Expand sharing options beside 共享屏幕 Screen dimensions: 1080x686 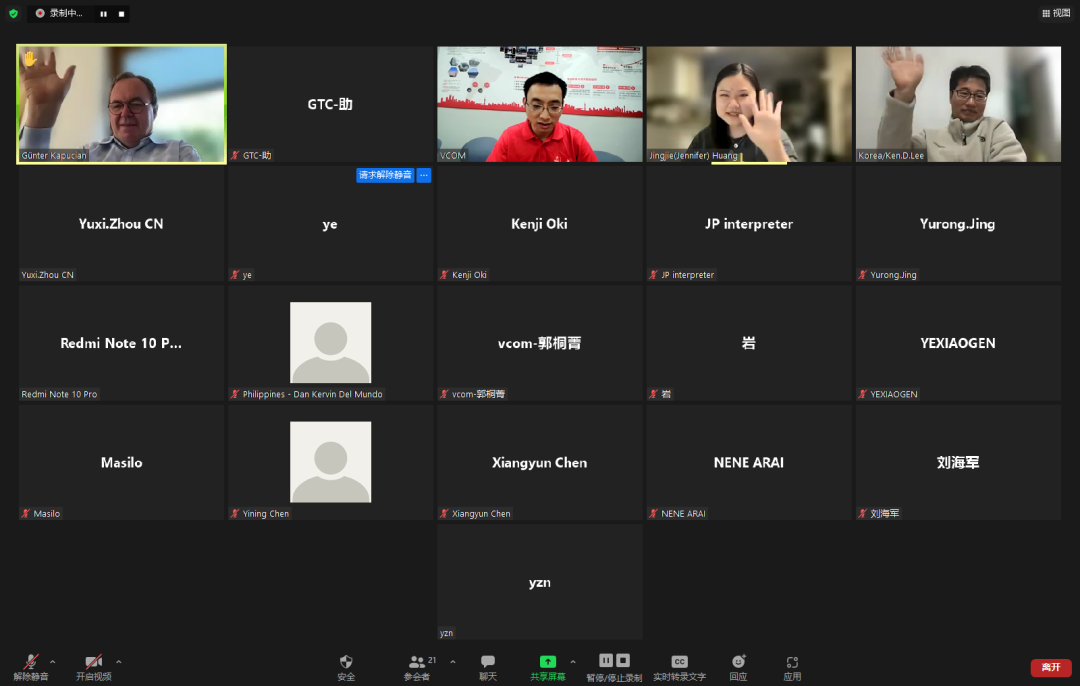click(x=572, y=662)
